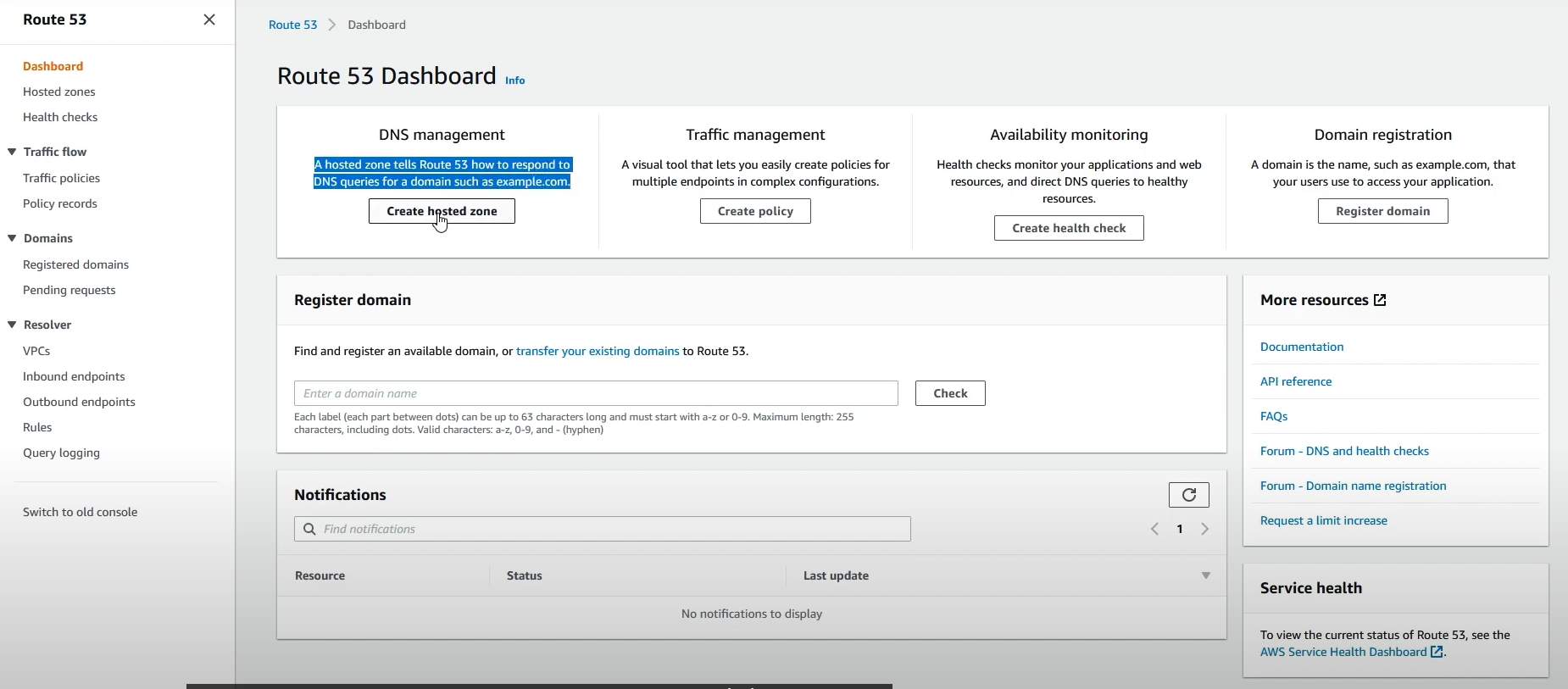Collapse the Domains section

12,238
